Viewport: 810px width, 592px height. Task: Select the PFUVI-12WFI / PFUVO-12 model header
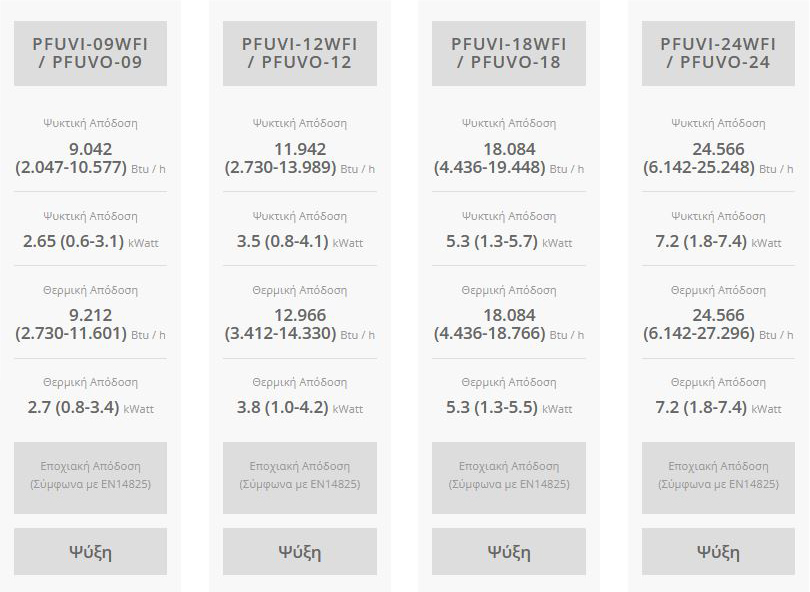pos(299,53)
